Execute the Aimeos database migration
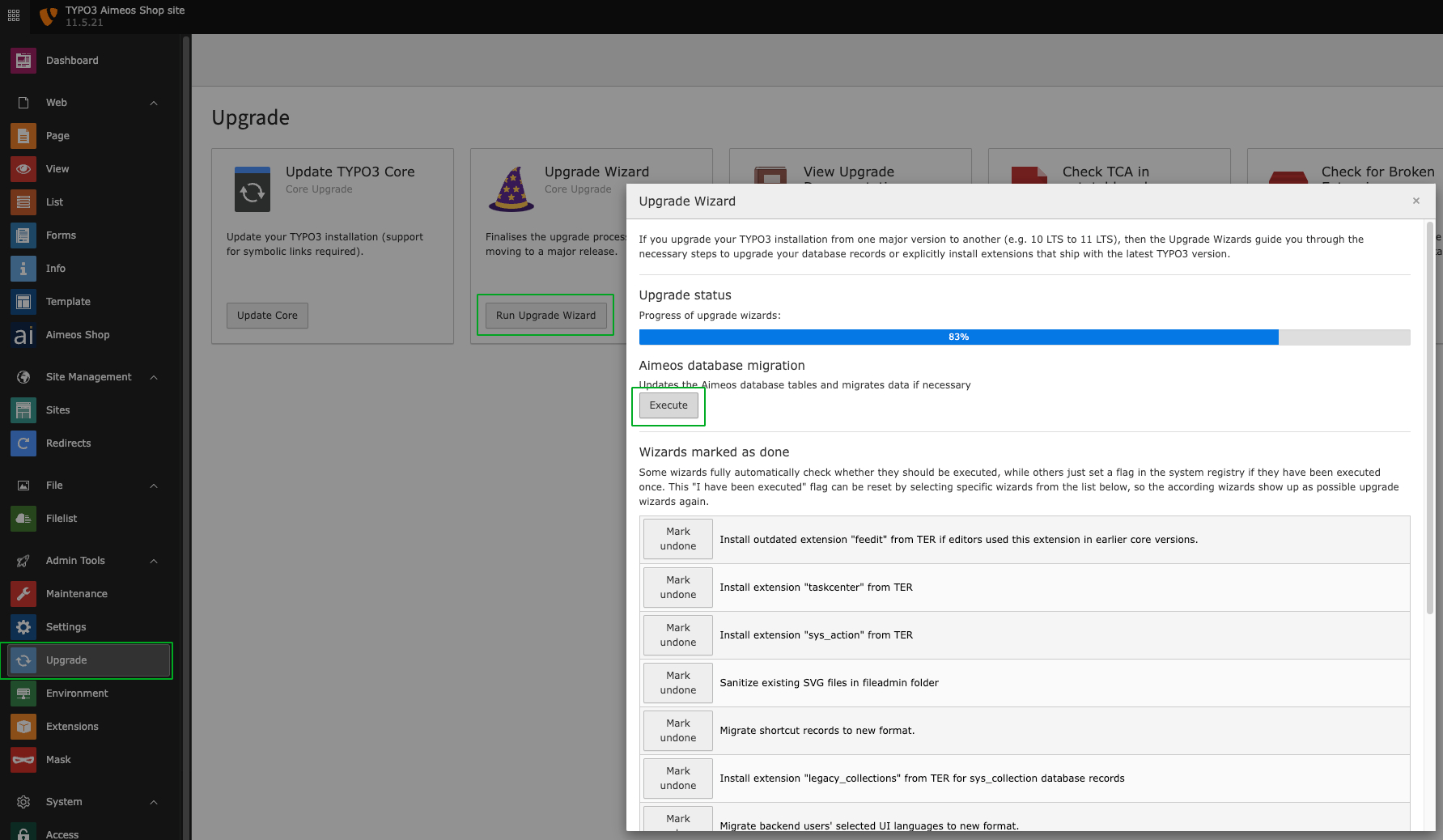The height and width of the screenshot is (840, 1443). [668, 405]
